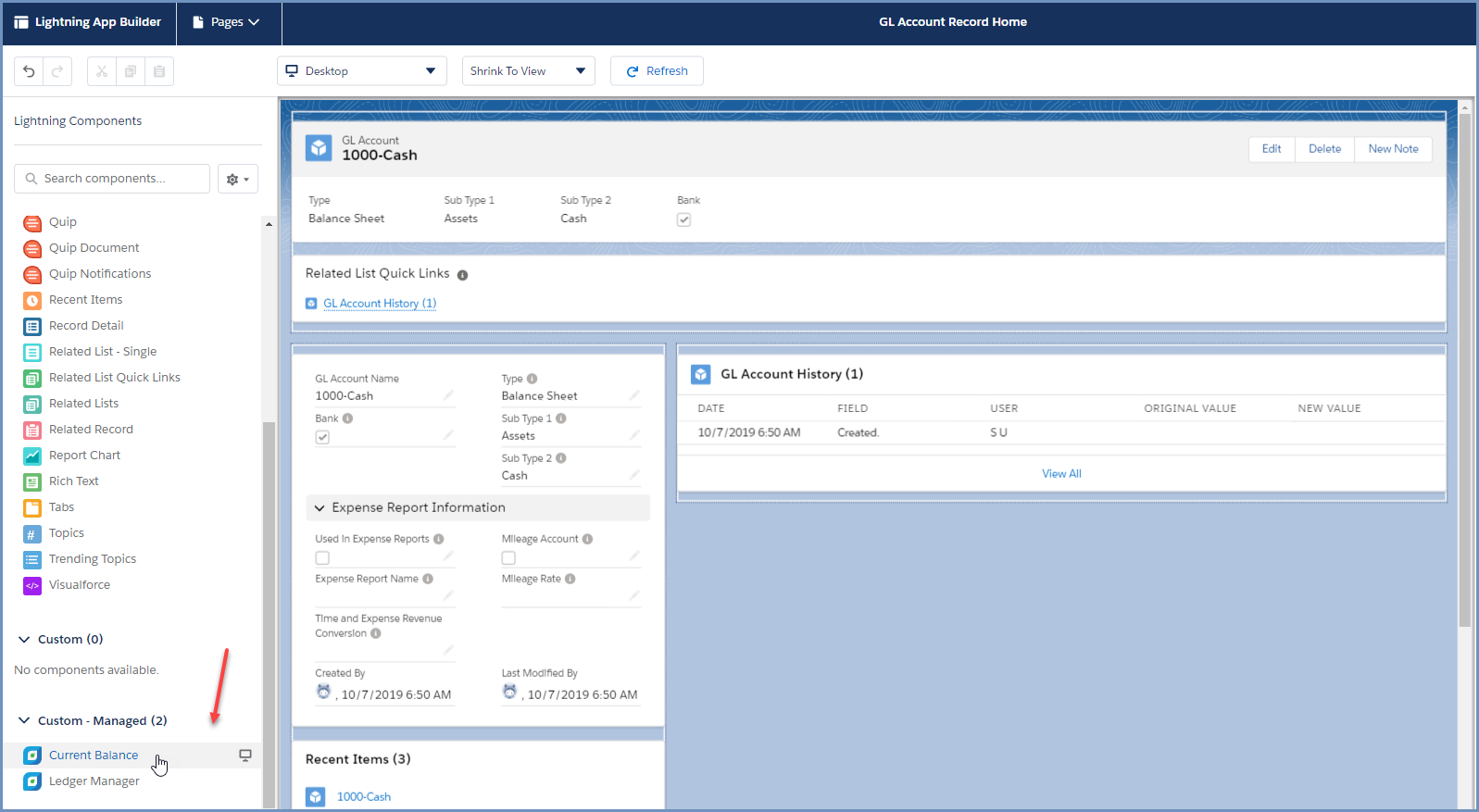Image resolution: width=1479 pixels, height=812 pixels.
Task: Collapse the Expense Report Information section
Action: 320,508
